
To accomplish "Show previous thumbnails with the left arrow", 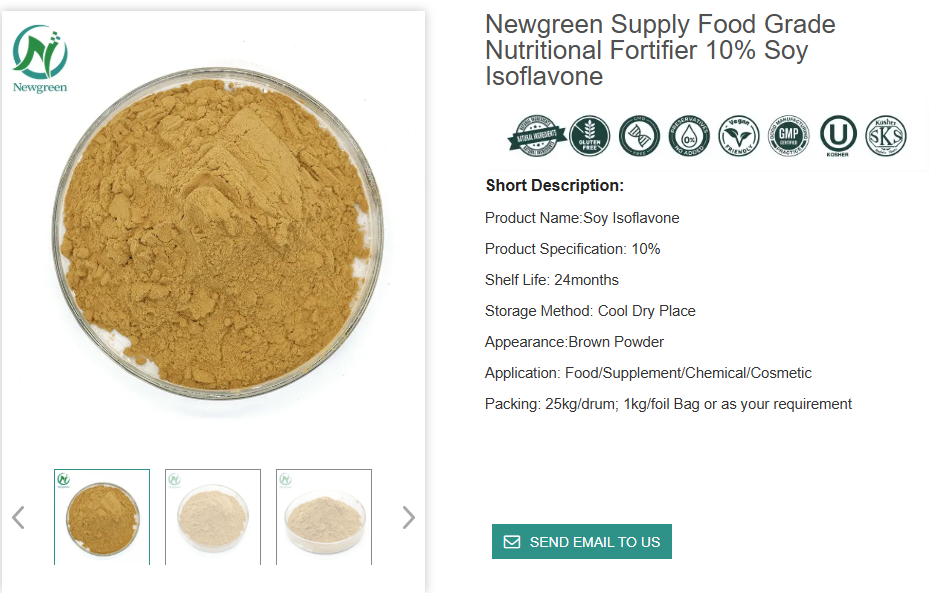I will pyautogui.click(x=18, y=517).
